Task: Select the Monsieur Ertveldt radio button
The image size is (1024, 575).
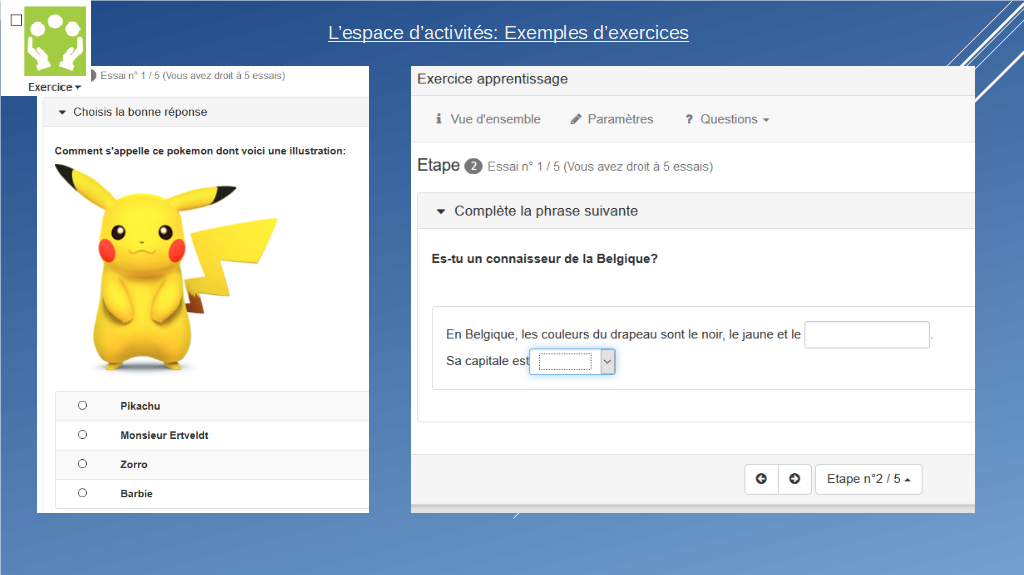Action: tap(82, 435)
